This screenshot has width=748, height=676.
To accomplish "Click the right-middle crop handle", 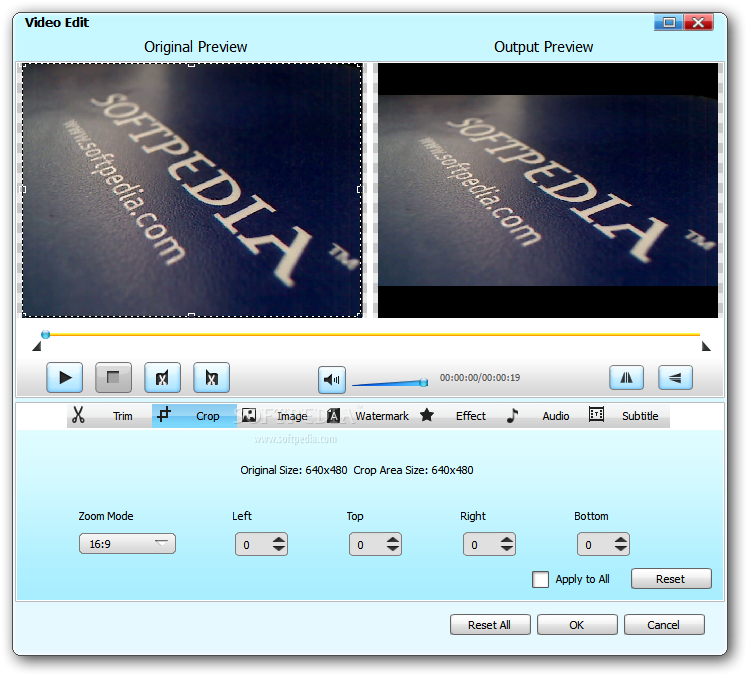I will (360, 189).
